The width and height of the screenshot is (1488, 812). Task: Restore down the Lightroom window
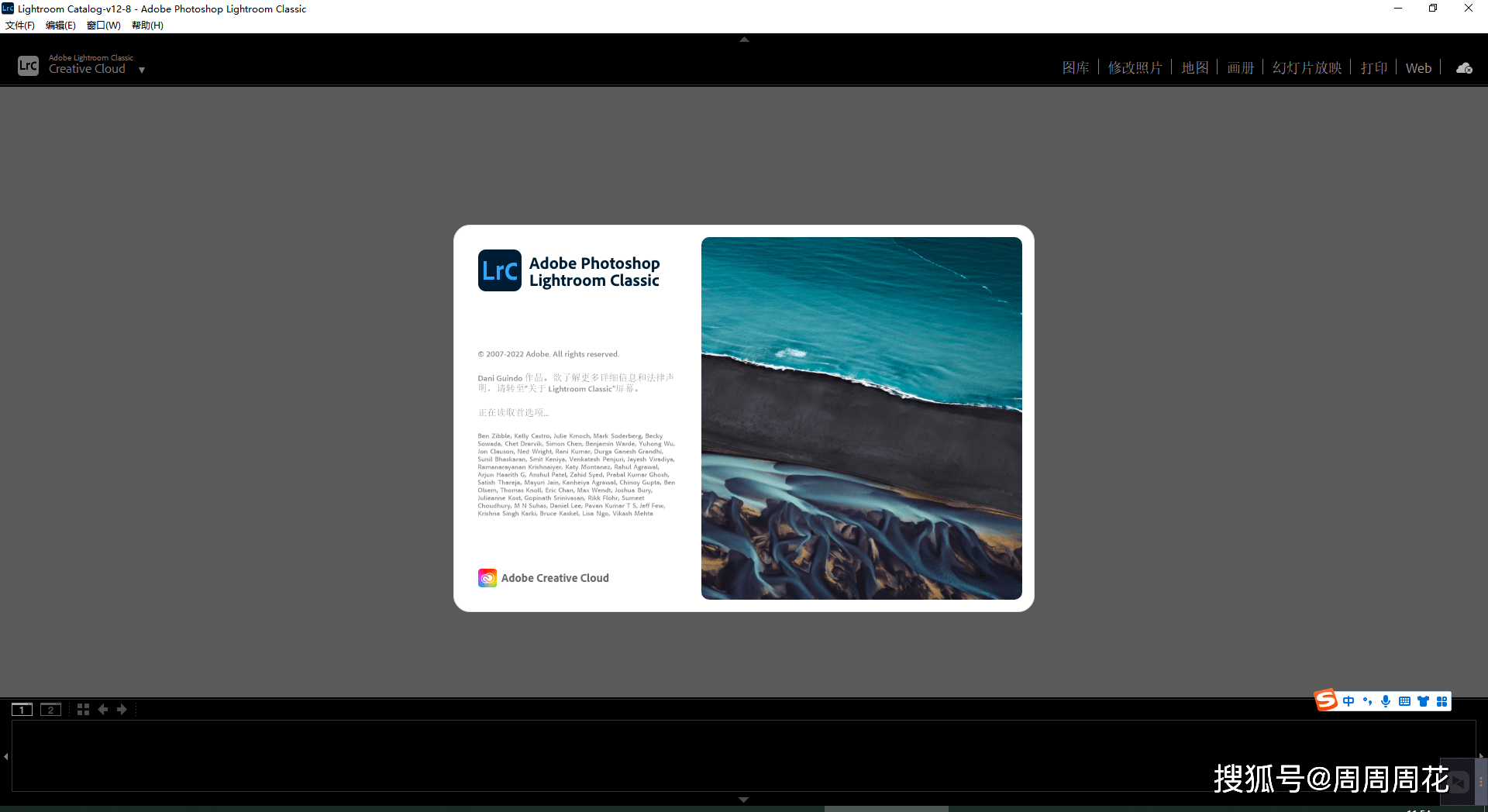pyautogui.click(x=1433, y=9)
